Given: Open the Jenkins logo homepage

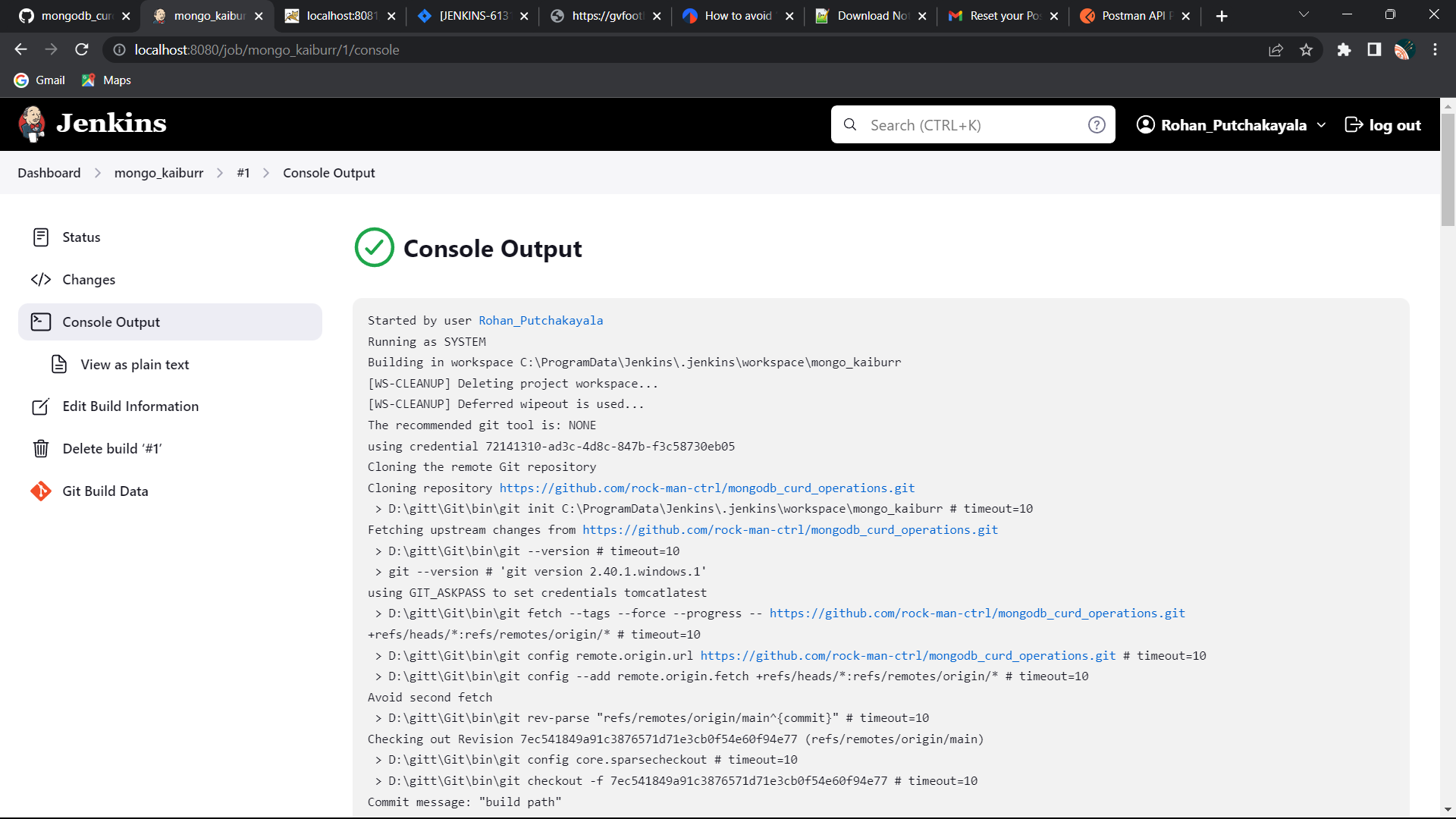Looking at the screenshot, I should pos(91,124).
